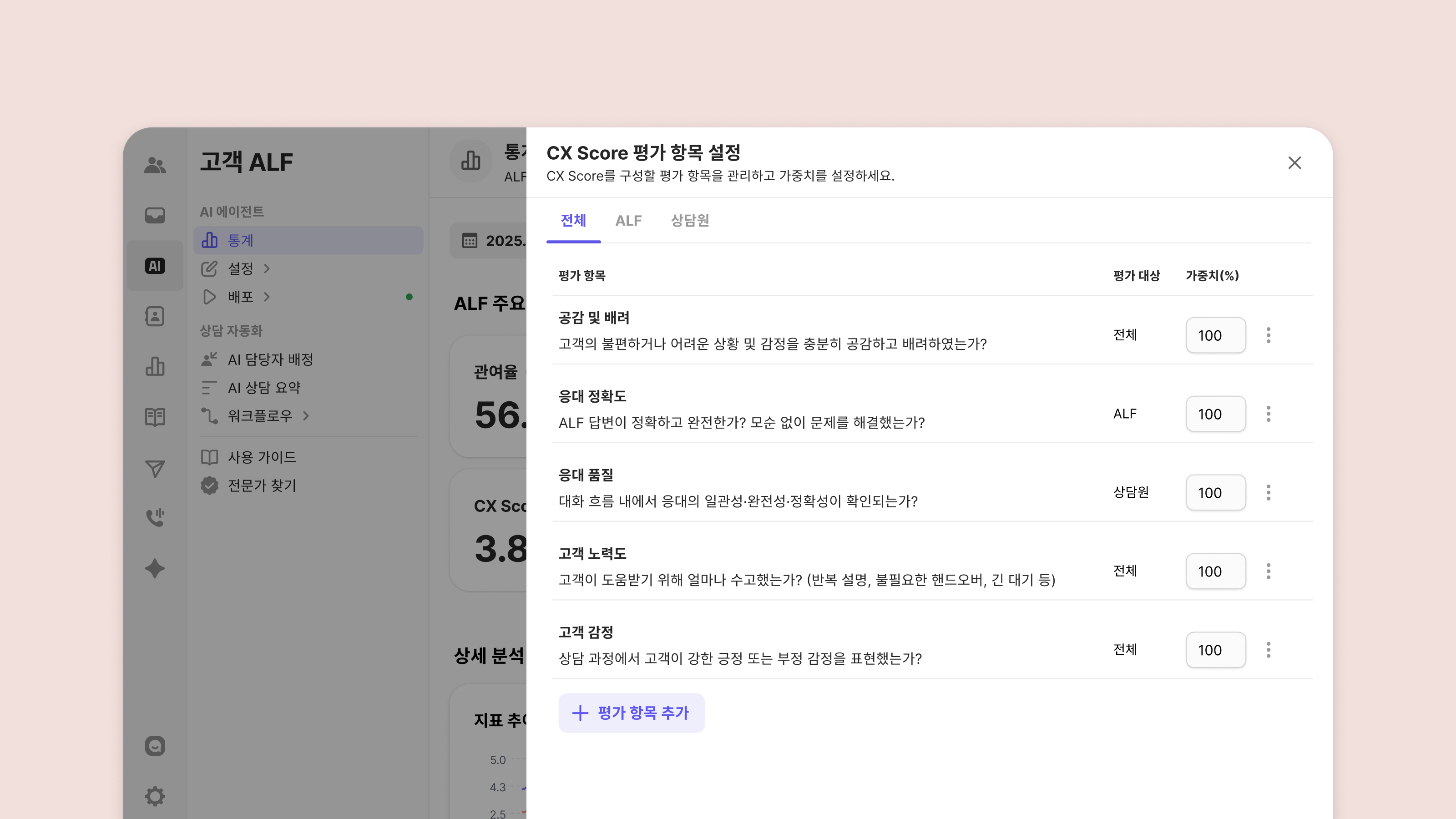
Task: Click the weight field for 고객 노력도
Action: click(1215, 571)
